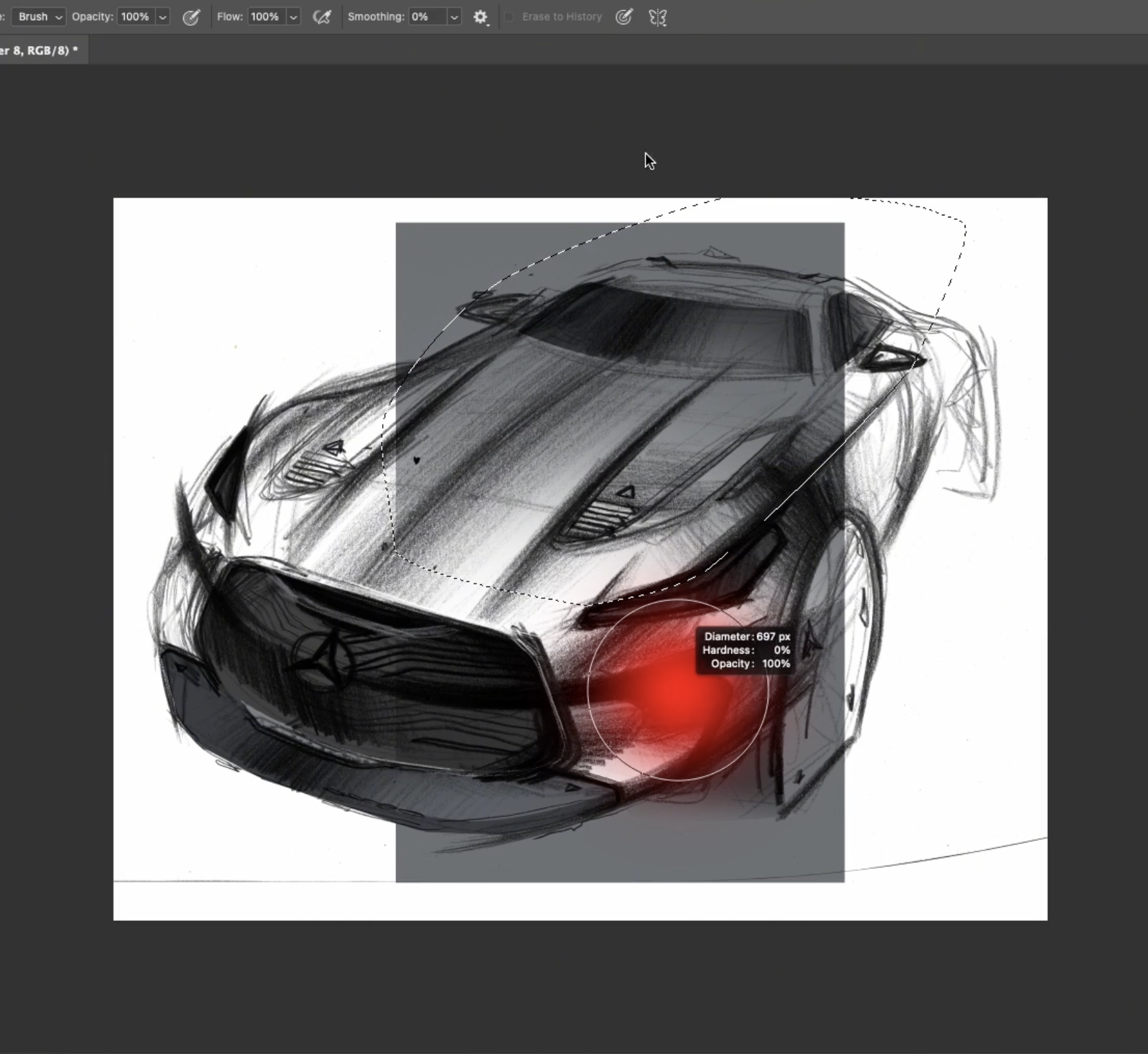
Task: Expand the Flow slider dropdown arrow
Action: [x=293, y=16]
